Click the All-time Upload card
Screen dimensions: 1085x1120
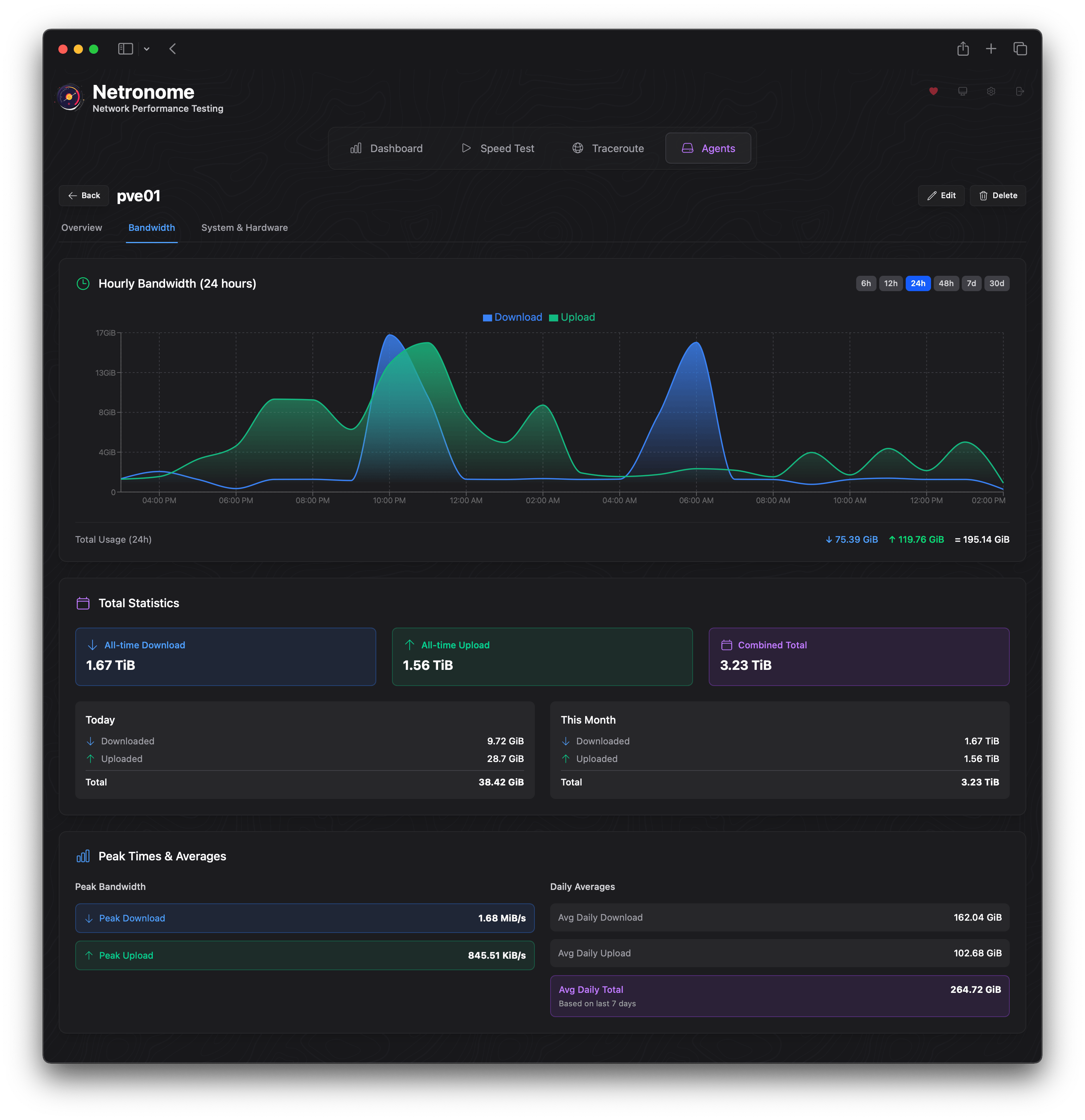point(542,656)
